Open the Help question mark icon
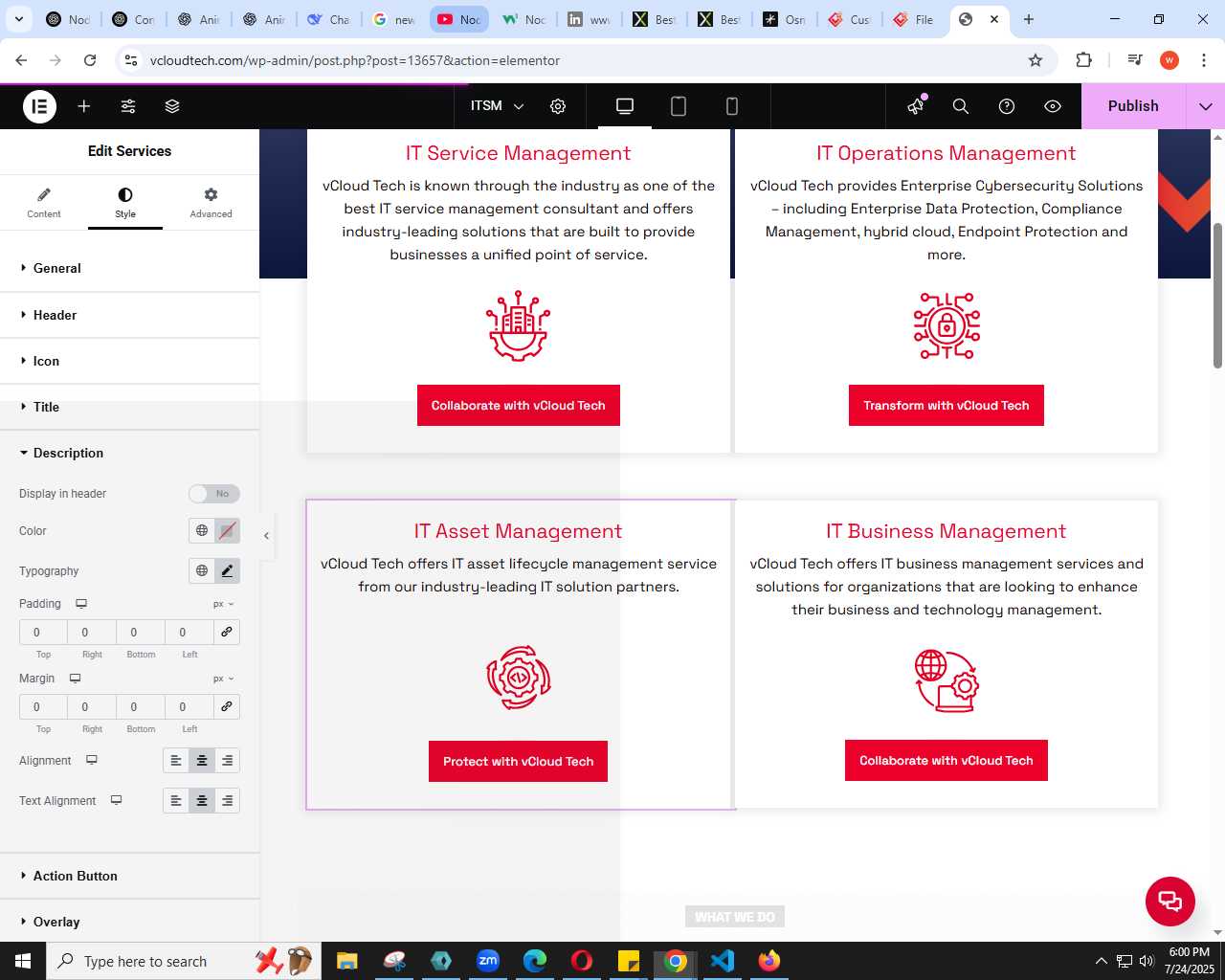Viewport: 1225px width, 980px height. coord(1007,106)
